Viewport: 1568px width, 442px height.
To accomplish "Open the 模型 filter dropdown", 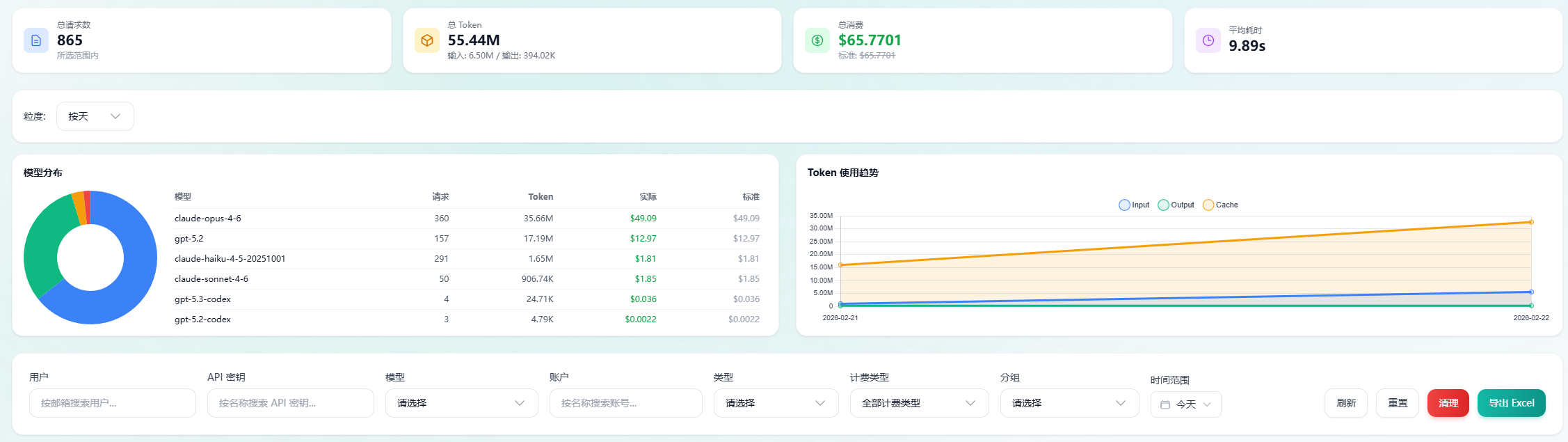I will [462, 403].
